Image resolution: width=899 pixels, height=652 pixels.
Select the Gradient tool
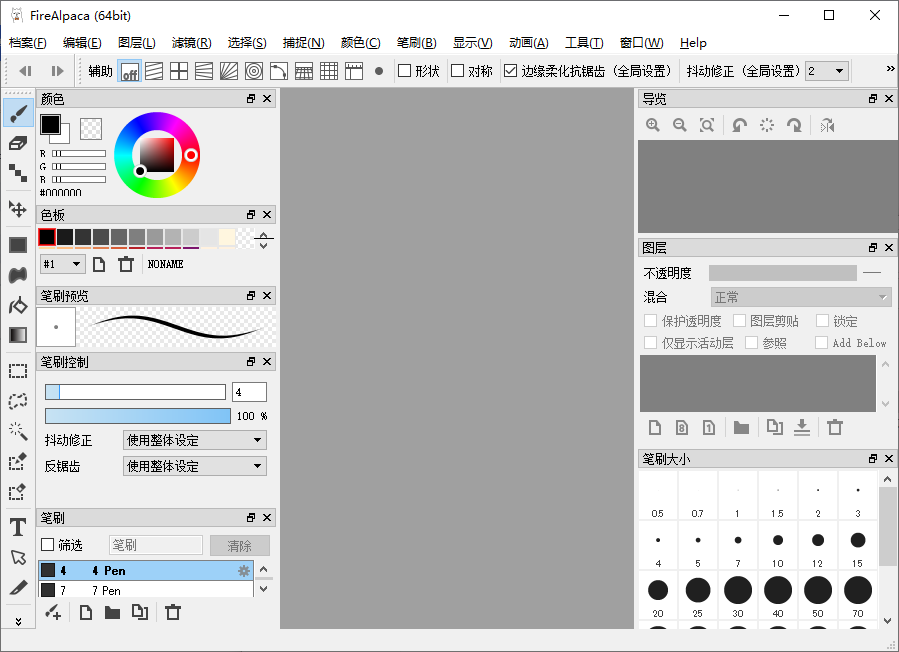tap(18, 335)
